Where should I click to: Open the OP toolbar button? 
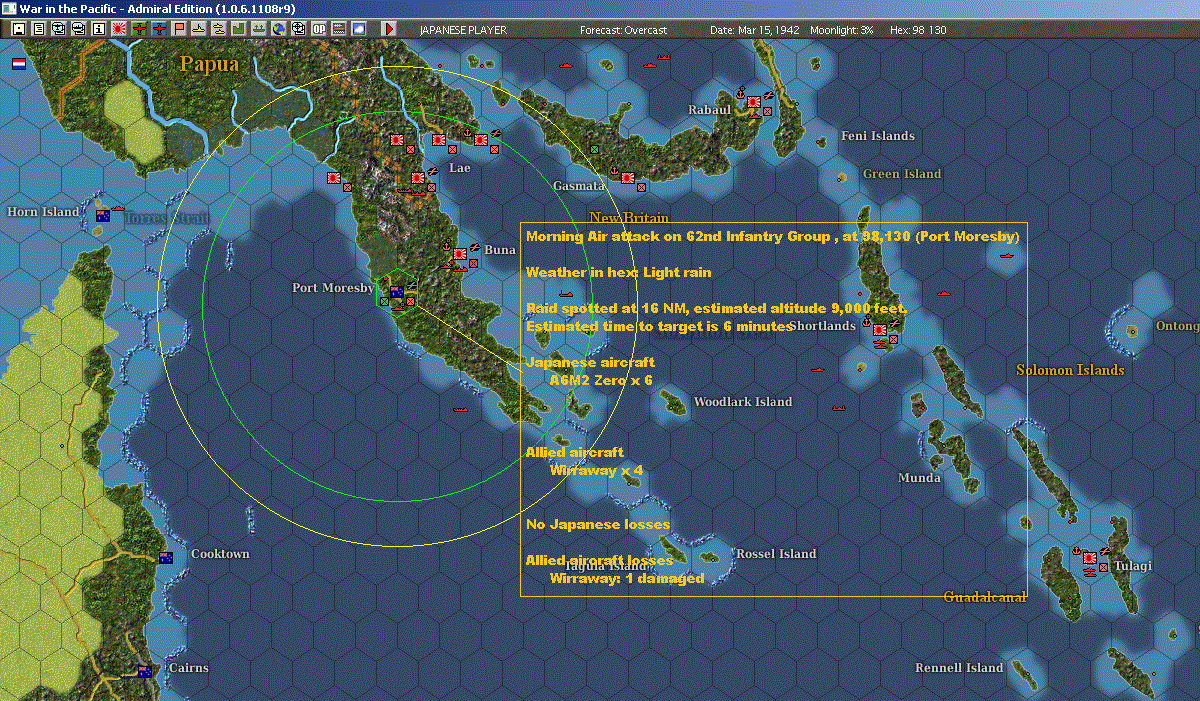pos(317,29)
